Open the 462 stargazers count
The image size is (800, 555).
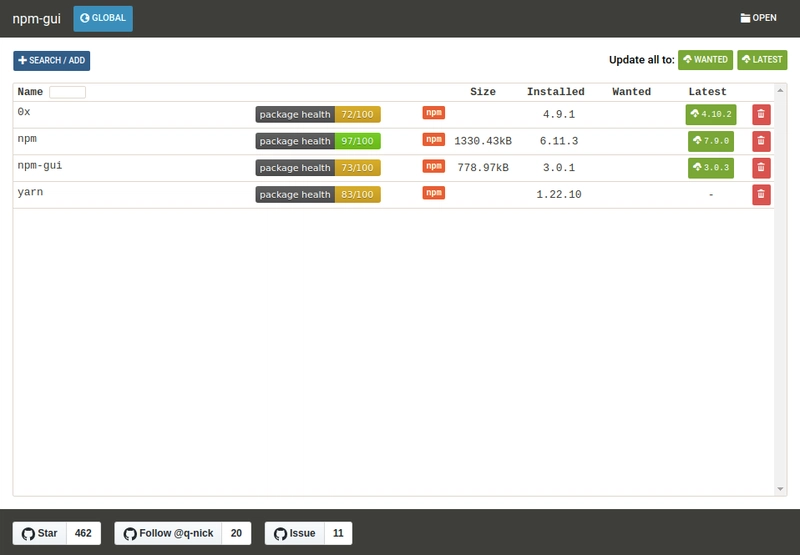pos(83,533)
